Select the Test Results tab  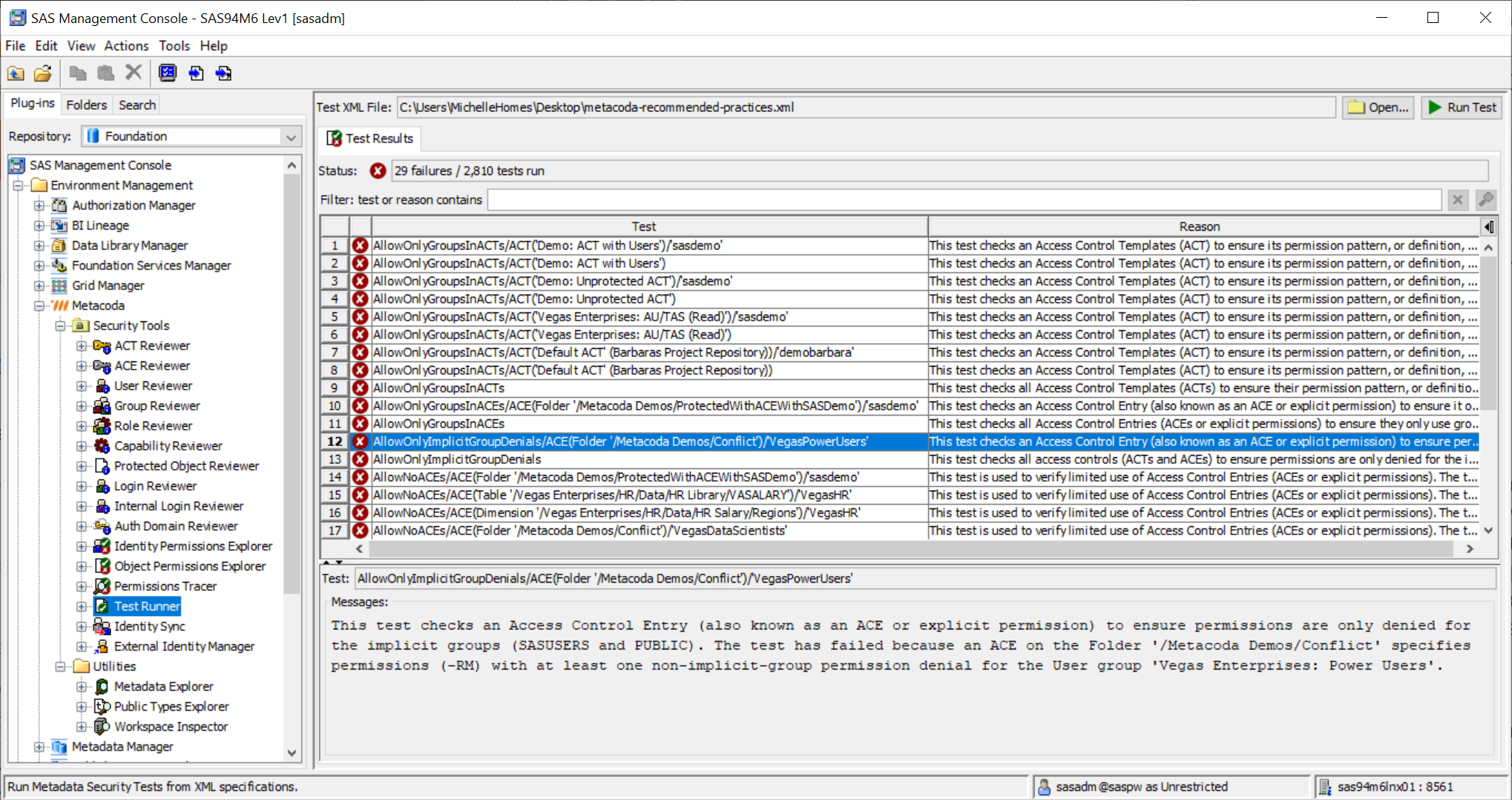click(x=369, y=139)
